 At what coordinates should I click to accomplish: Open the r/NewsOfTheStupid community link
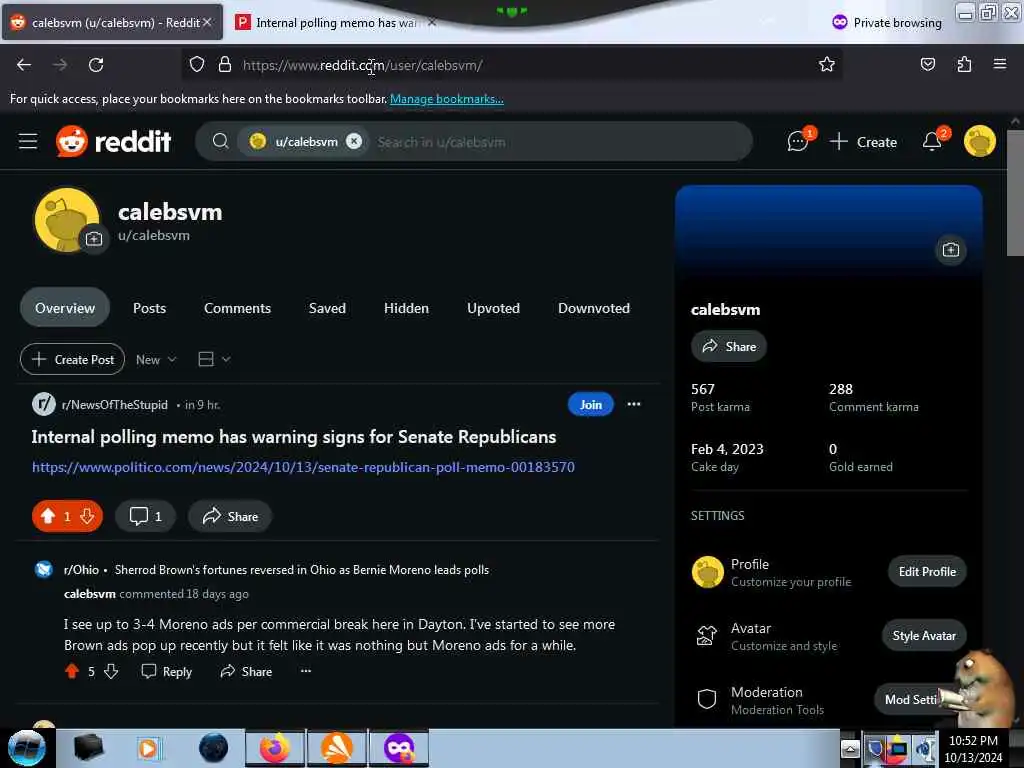pyautogui.click(x=114, y=405)
